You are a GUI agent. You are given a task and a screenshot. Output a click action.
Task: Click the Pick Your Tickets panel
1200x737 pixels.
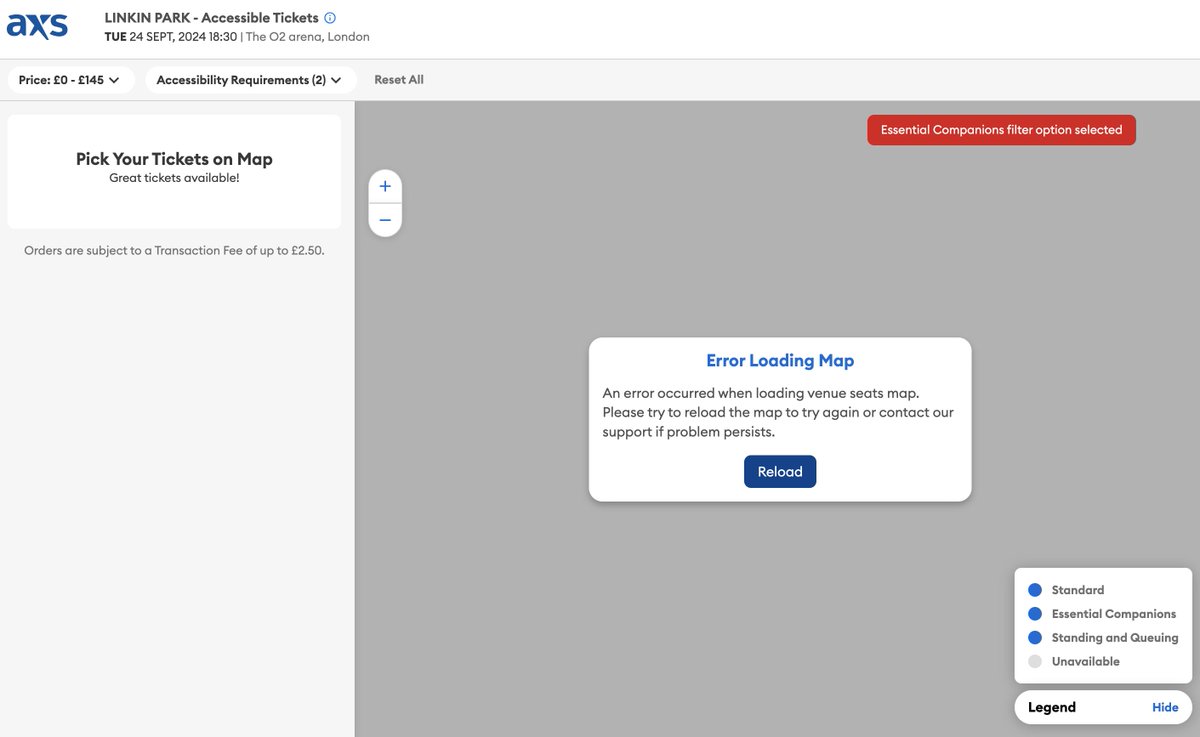click(174, 170)
